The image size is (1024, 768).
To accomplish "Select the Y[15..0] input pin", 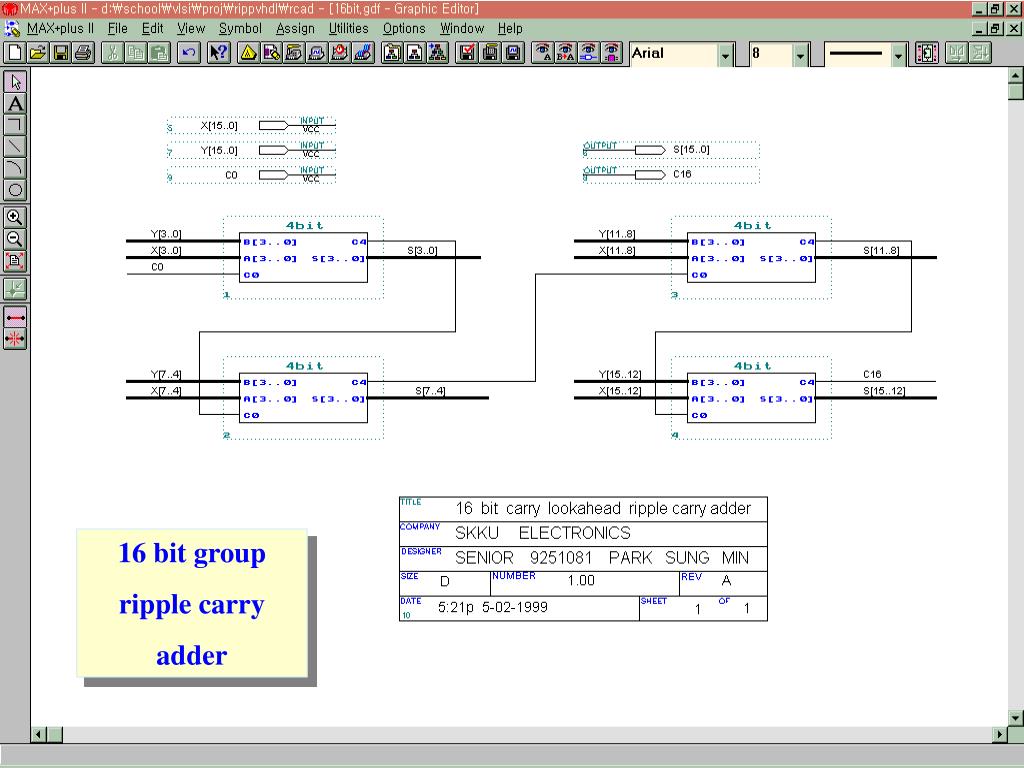I will 251,150.
